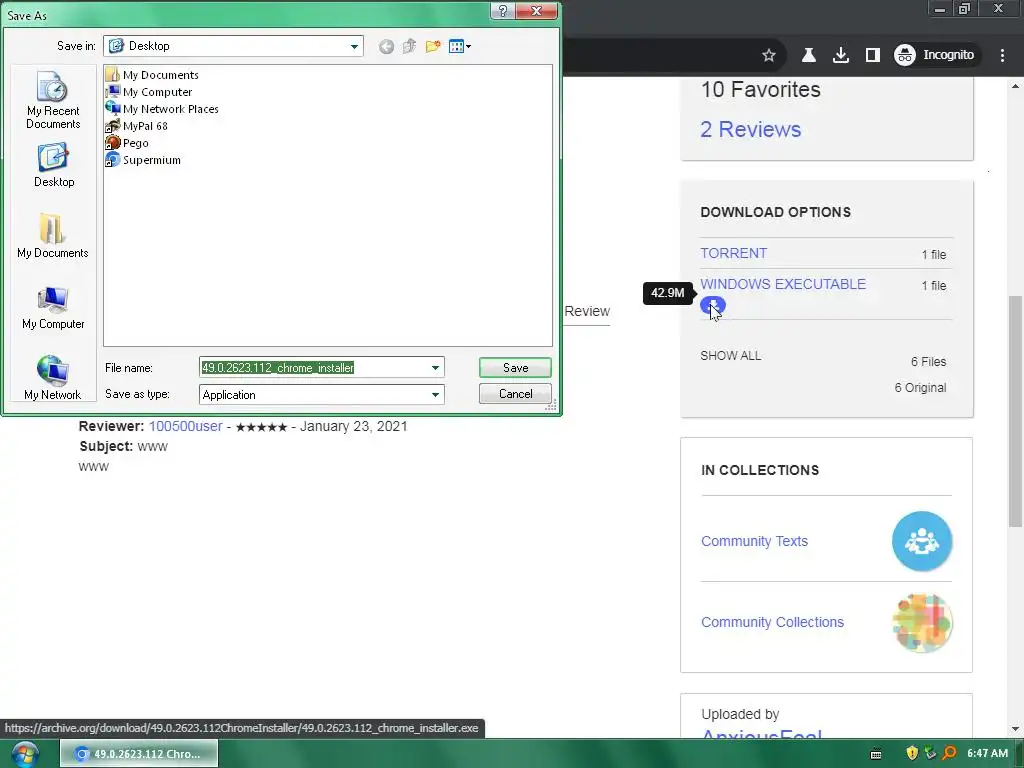
Task: Open Chrome Labs flask icon
Action: pos(808,56)
